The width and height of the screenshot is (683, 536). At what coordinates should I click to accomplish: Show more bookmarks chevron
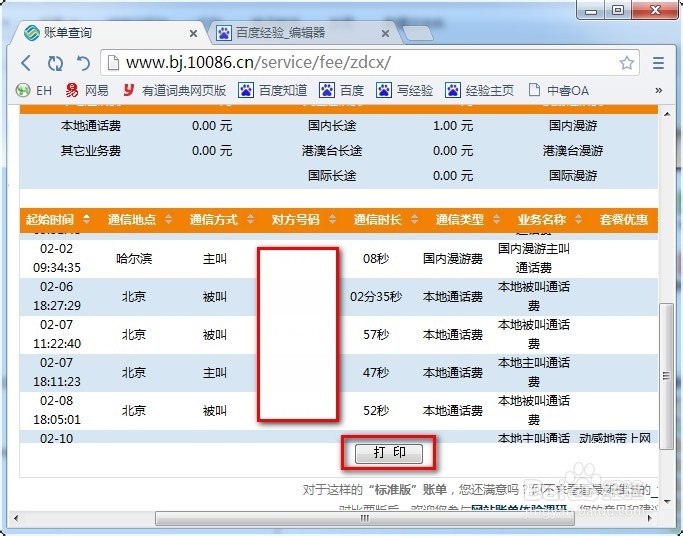[659, 90]
